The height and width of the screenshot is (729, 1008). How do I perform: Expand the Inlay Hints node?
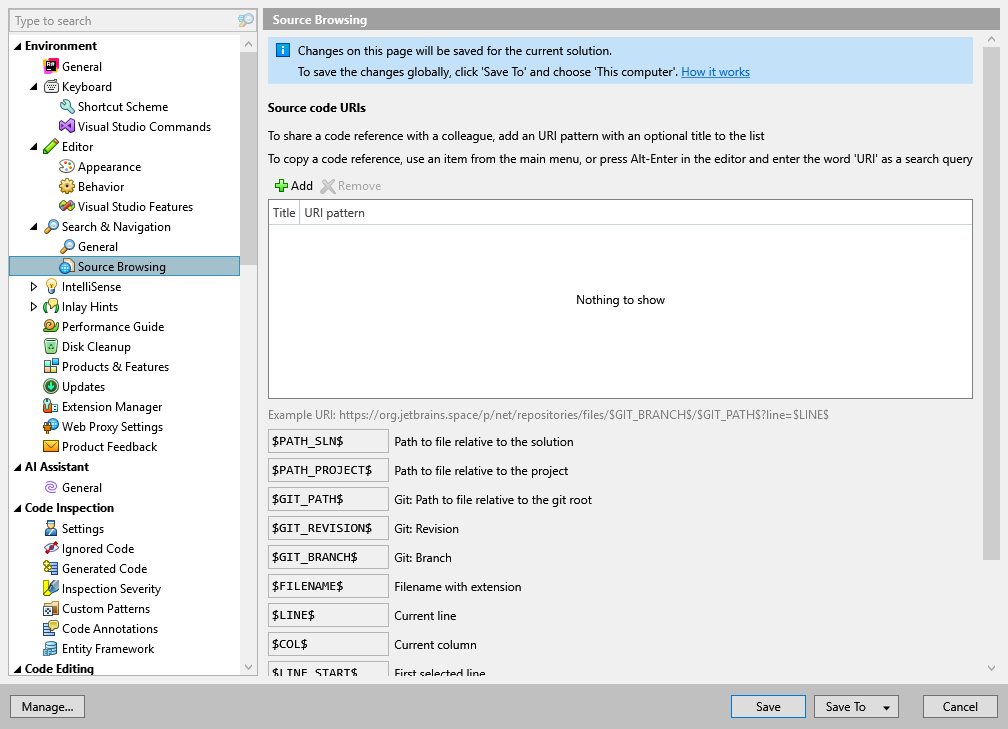click(33, 306)
